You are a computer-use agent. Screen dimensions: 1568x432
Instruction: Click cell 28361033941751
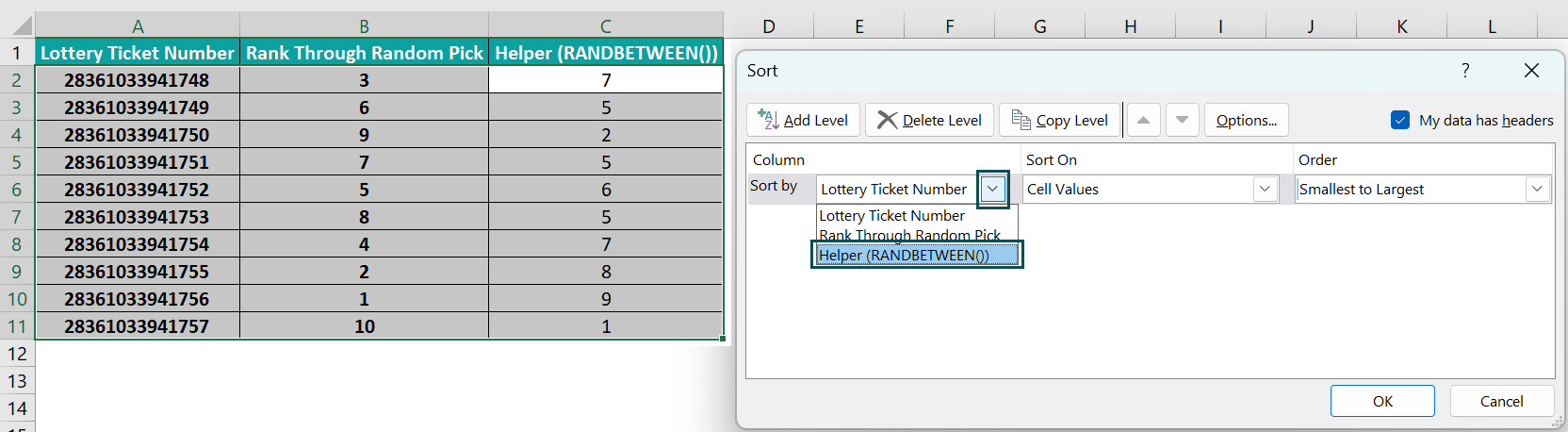[x=138, y=162]
